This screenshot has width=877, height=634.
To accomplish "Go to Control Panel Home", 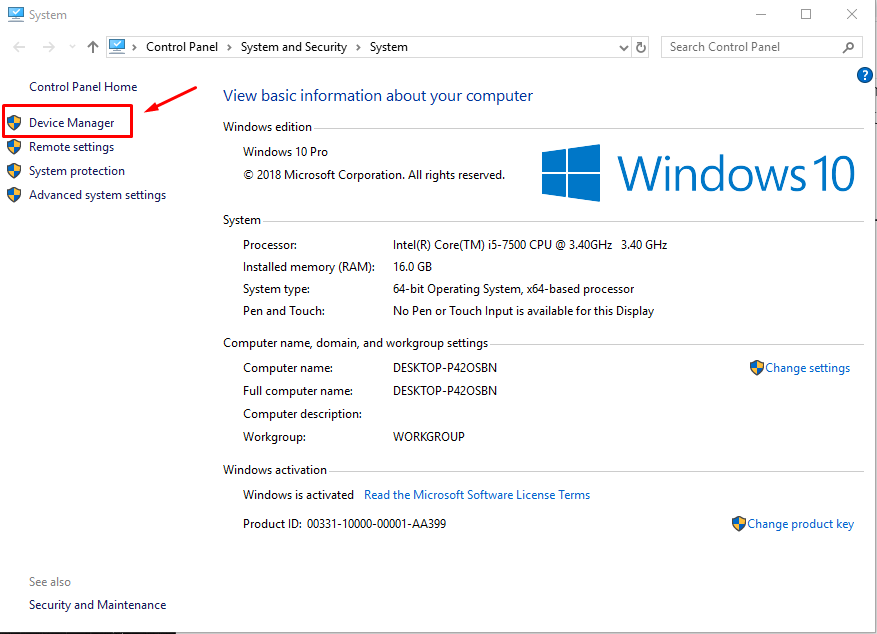I will [83, 87].
